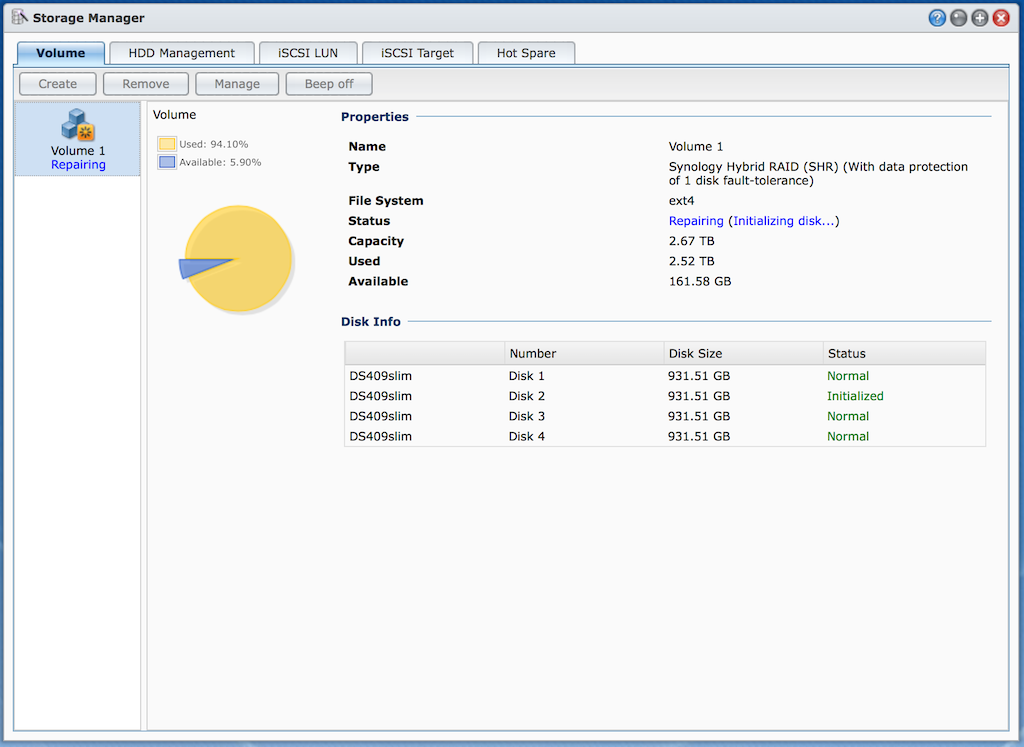The height and width of the screenshot is (747, 1024).
Task: Click the gray minimize window button
Action: point(958,18)
